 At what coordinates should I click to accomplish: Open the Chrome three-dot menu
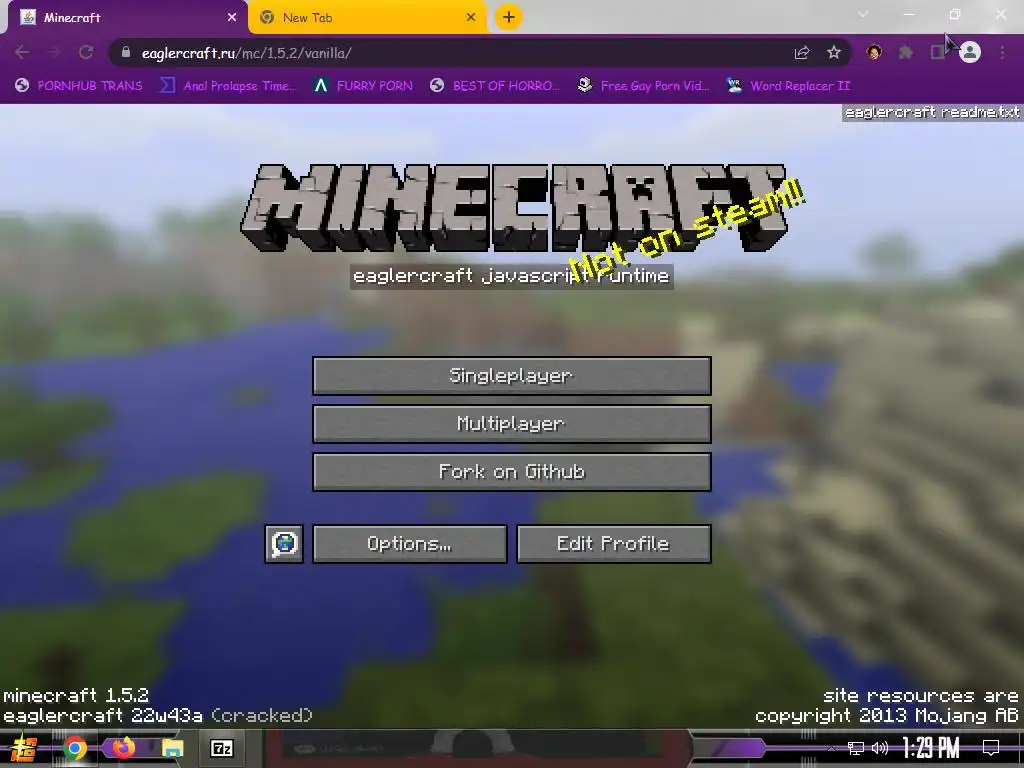point(1002,52)
